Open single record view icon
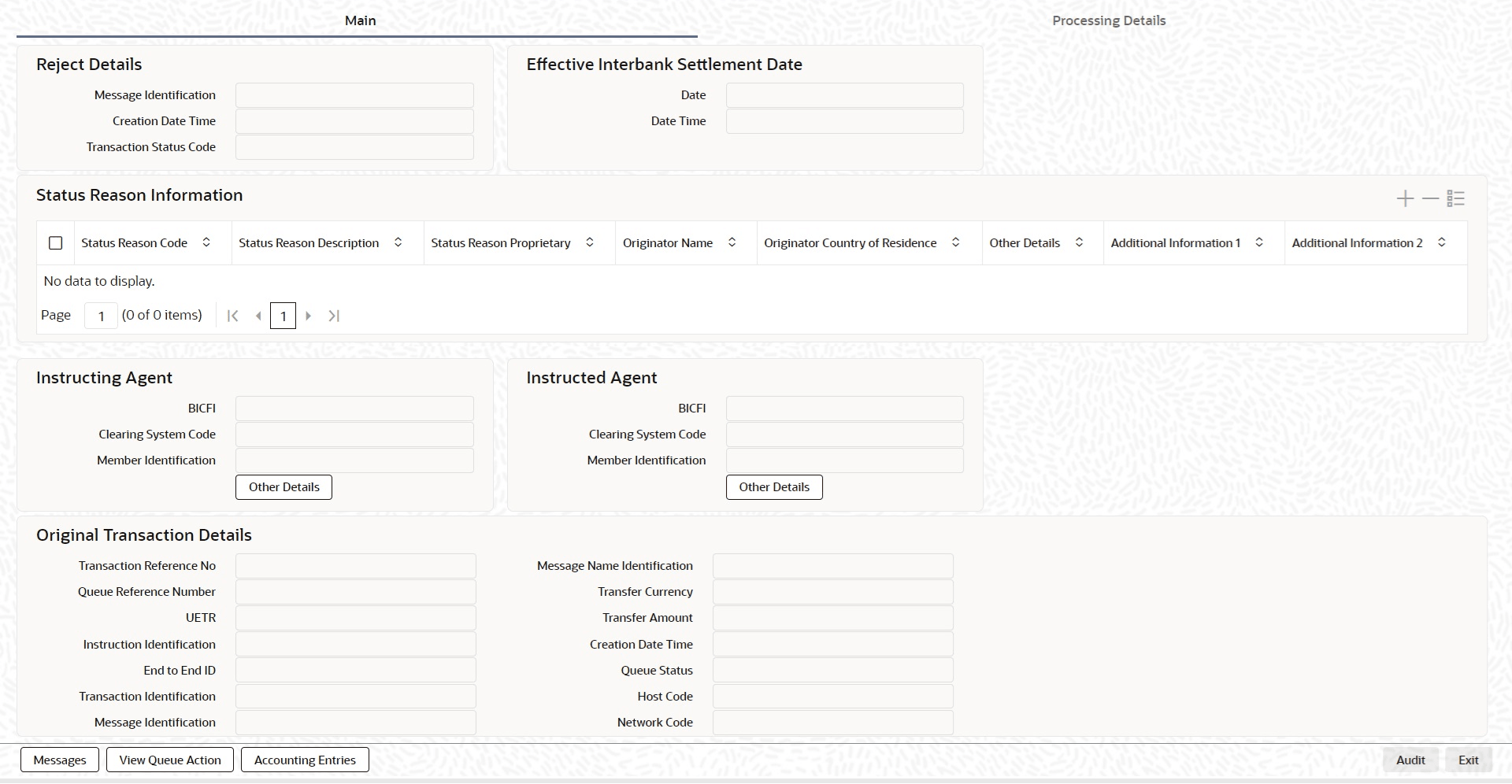1512x784 pixels. (x=1455, y=198)
